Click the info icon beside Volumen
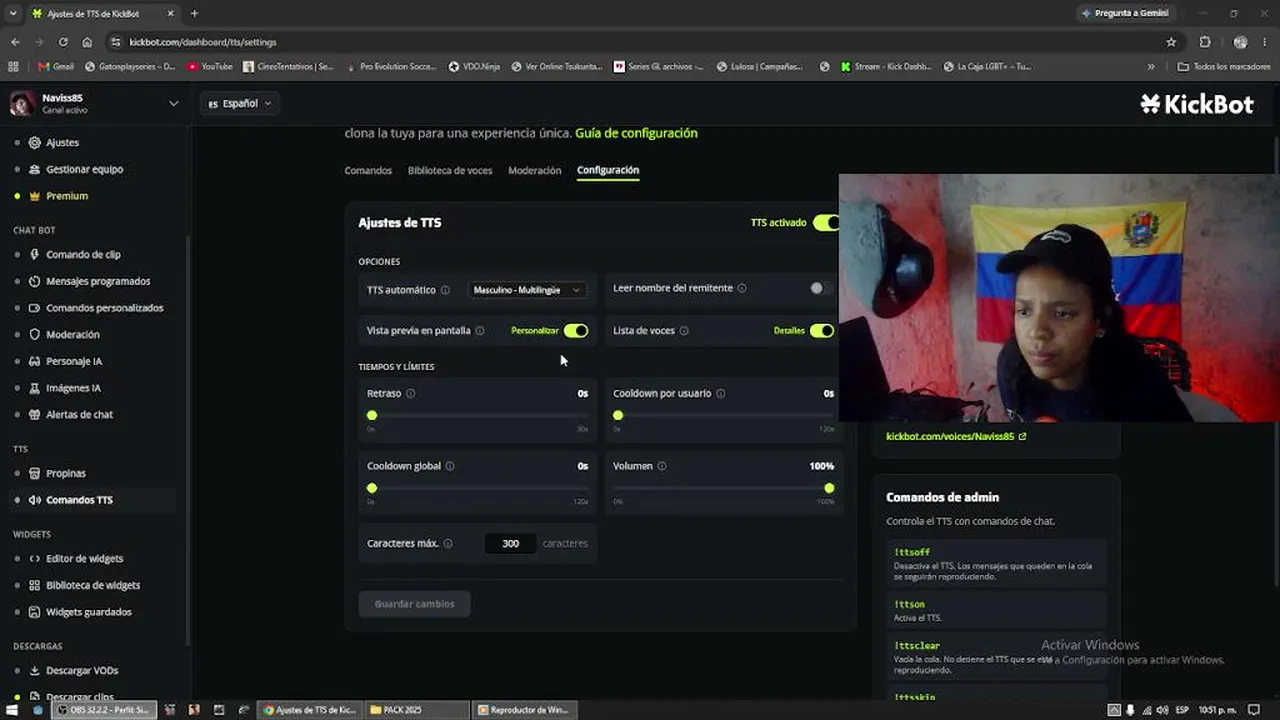 662,466
